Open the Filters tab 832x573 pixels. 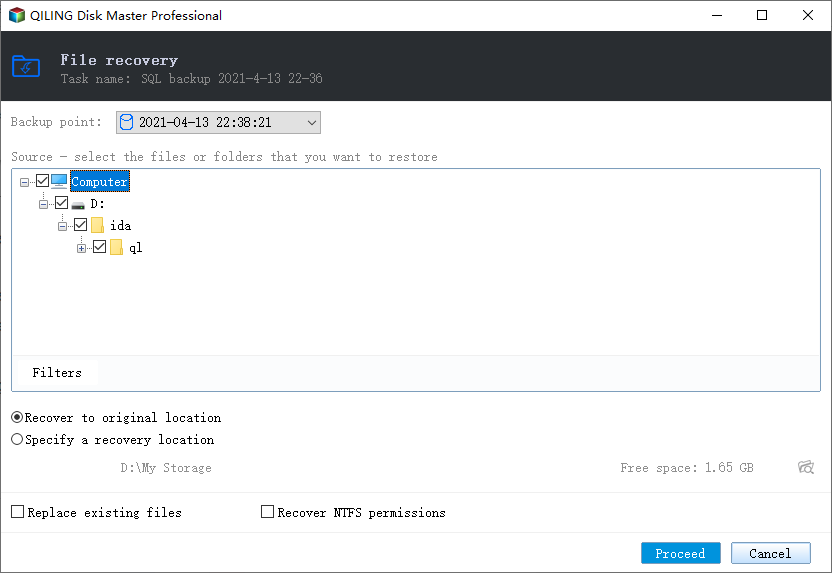coord(57,372)
